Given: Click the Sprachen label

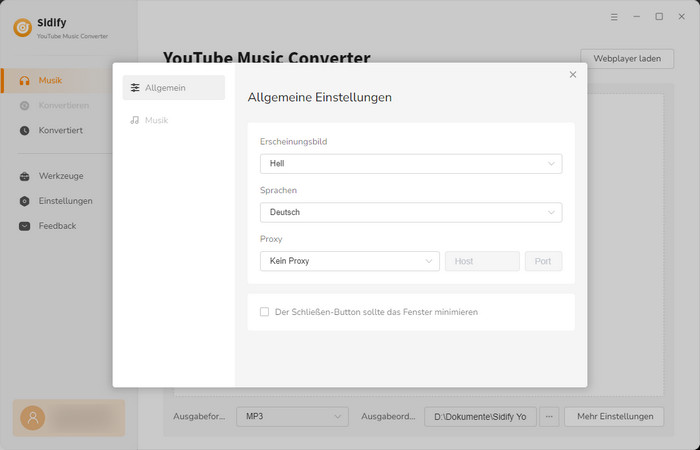Looking at the screenshot, I should 278,190.
